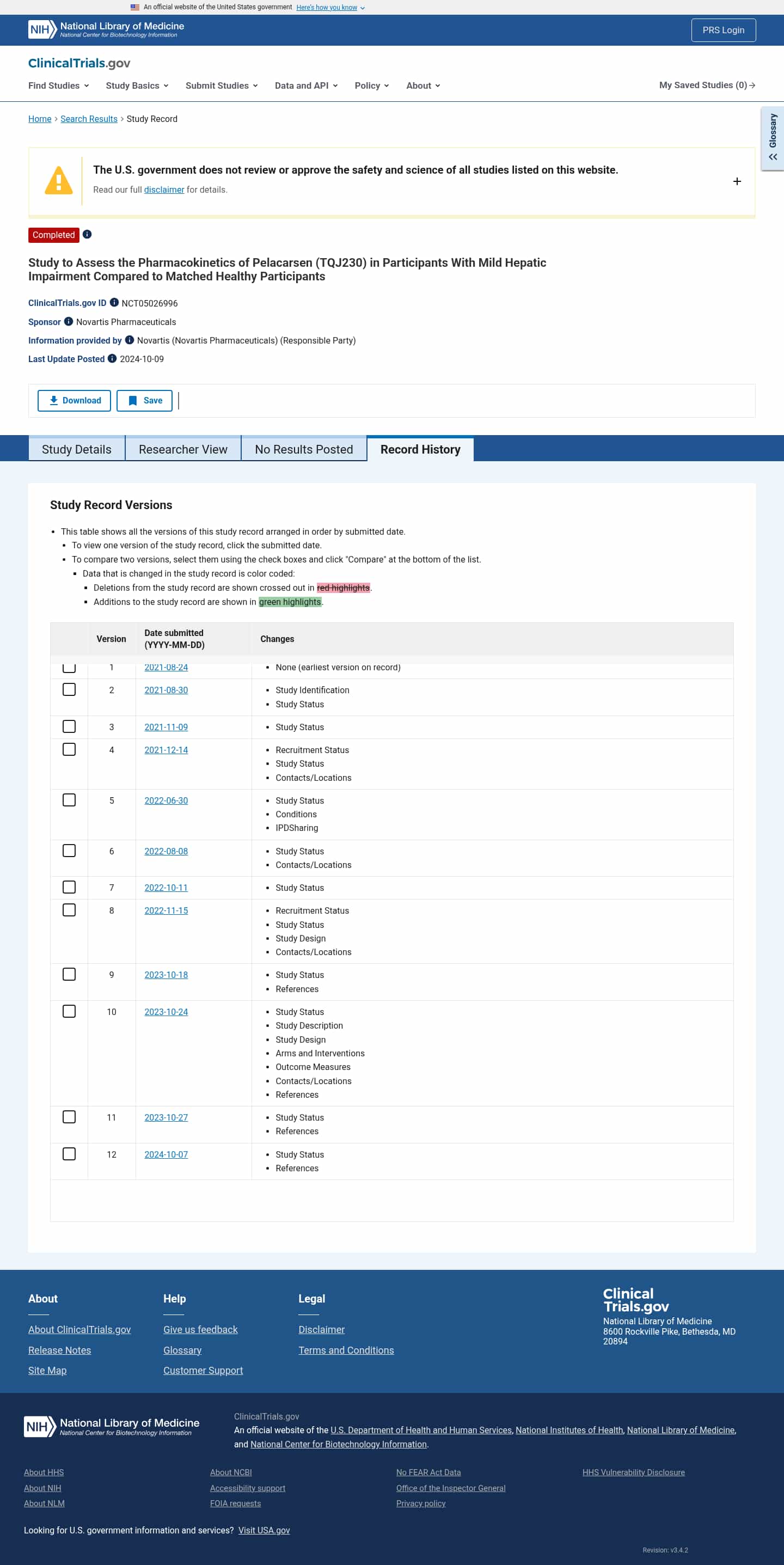784x1565 pixels.
Task: Open the 2022-11-15 version
Action: click(x=166, y=910)
